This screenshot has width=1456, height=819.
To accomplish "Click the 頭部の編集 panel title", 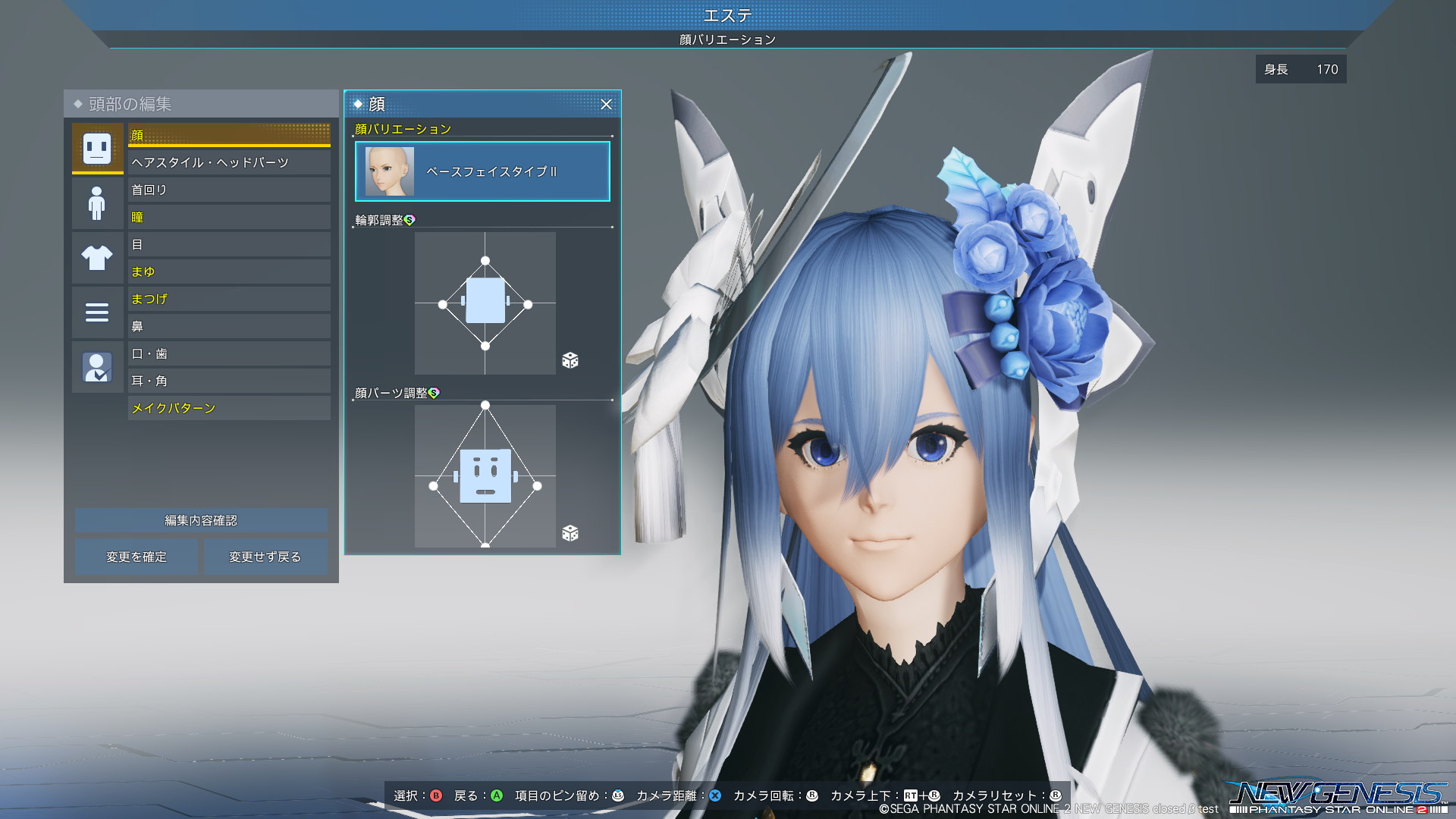I will coord(130,104).
